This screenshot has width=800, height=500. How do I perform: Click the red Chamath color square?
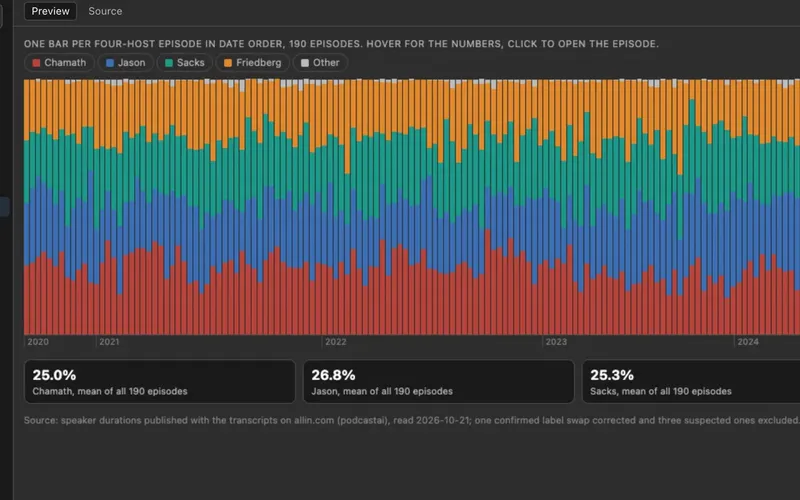coord(36,63)
